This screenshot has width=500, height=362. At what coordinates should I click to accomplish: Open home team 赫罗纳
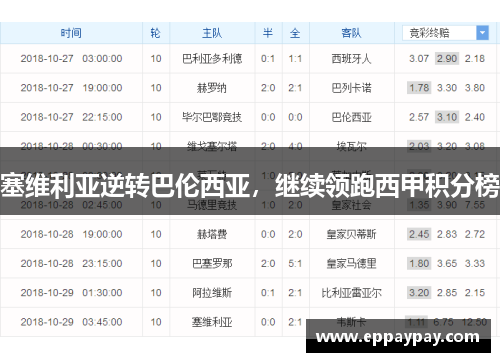pos(212,88)
